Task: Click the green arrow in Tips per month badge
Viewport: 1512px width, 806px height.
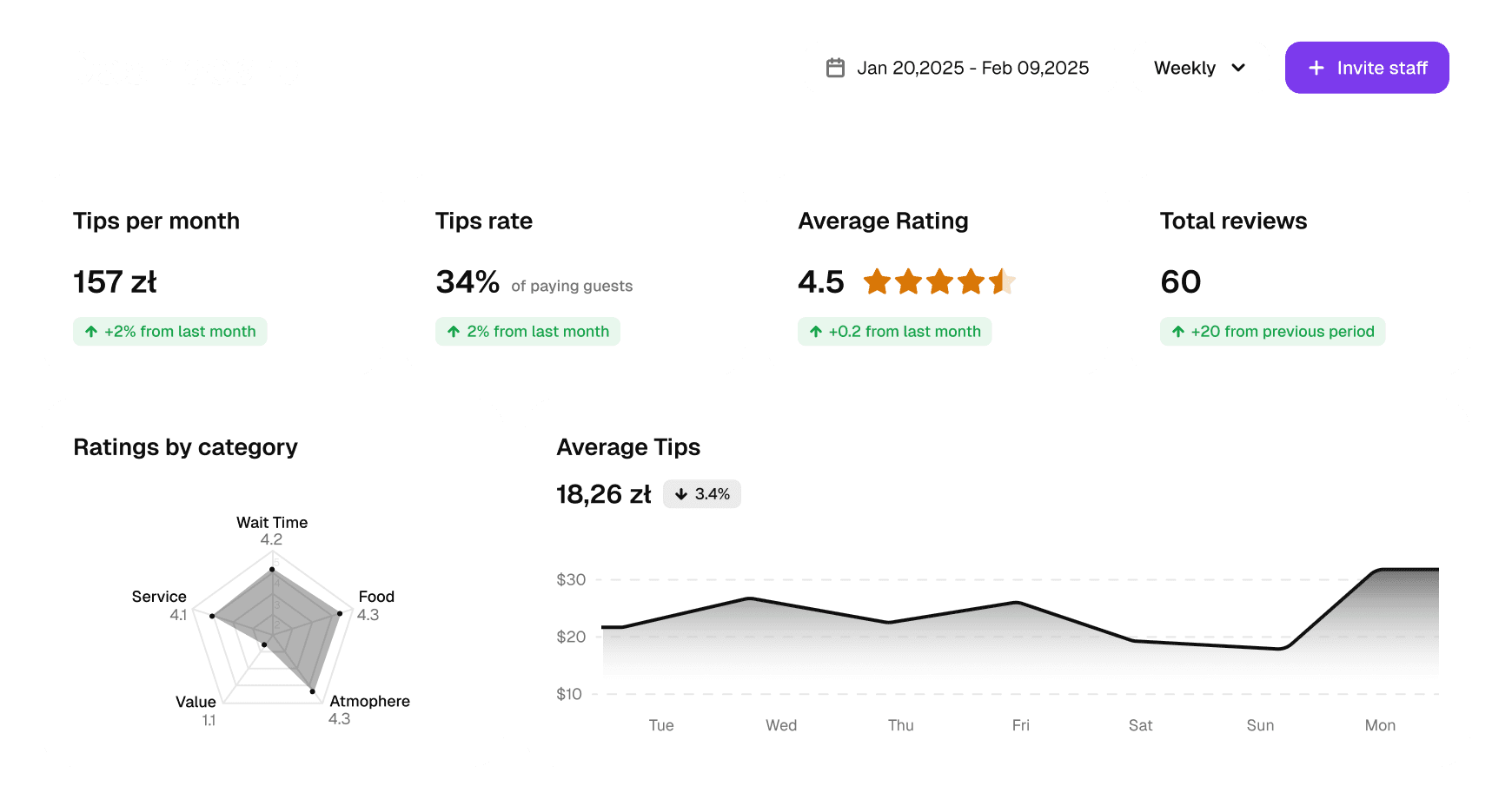Action: tap(91, 332)
